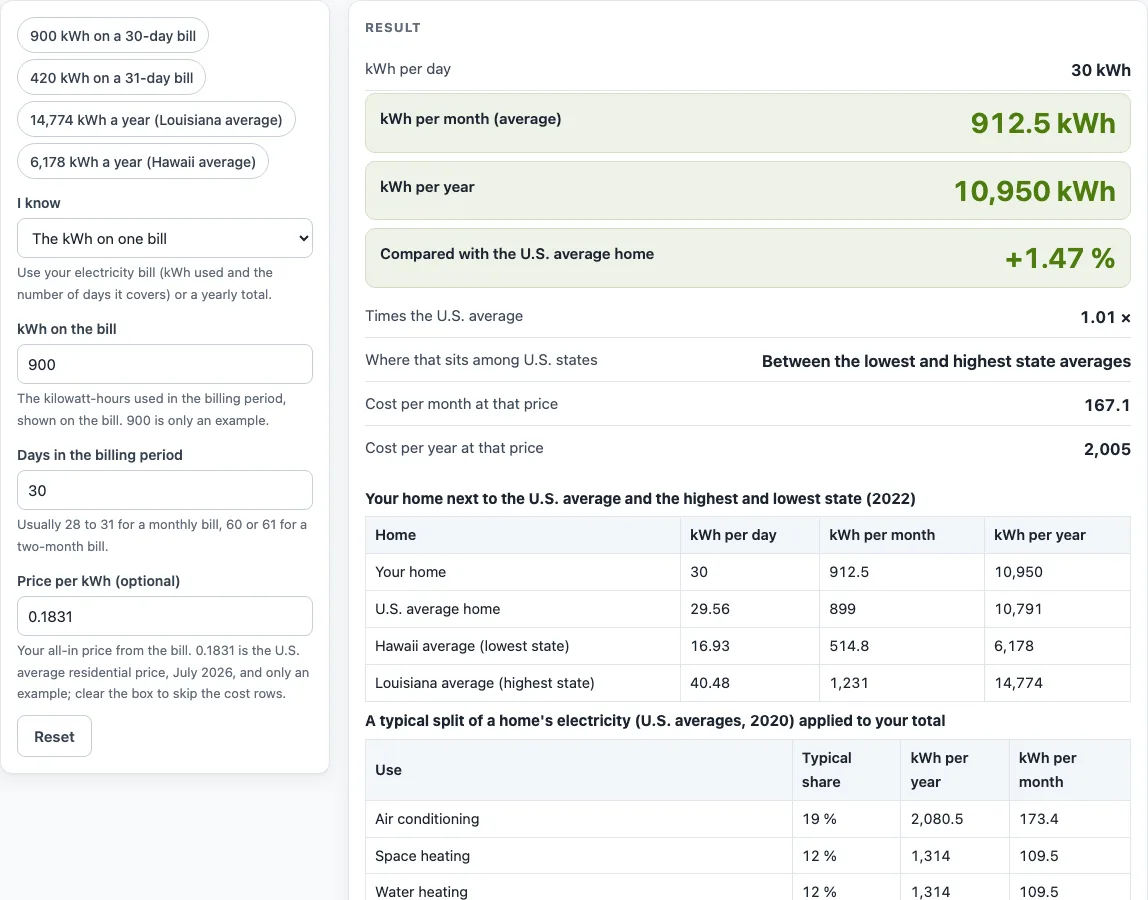Image resolution: width=1148 pixels, height=900 pixels.
Task: Choose the 420 kWh on a 31-day bill preset
Action: tap(111, 78)
